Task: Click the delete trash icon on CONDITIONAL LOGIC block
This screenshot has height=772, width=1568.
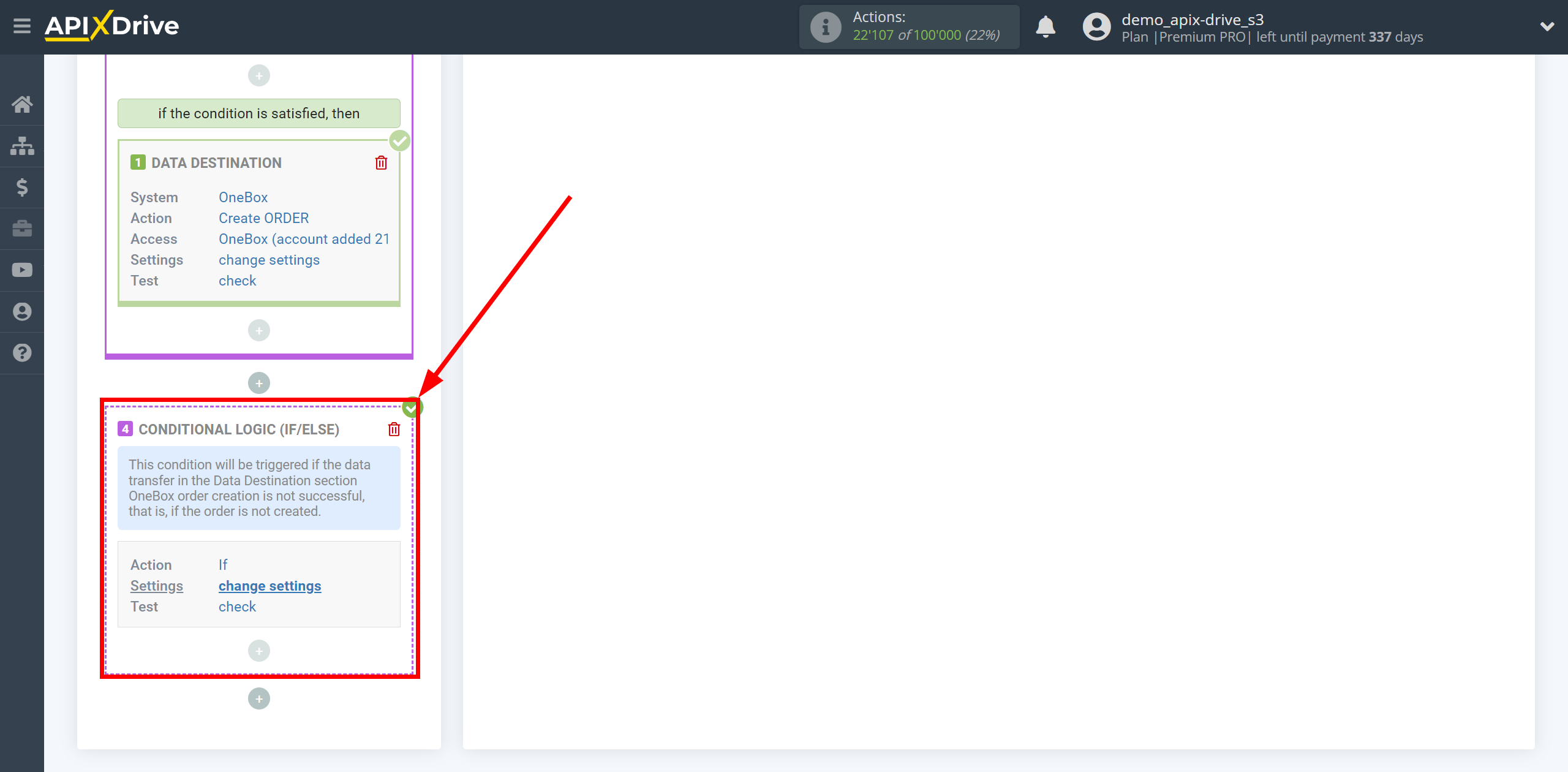Action: [394, 428]
